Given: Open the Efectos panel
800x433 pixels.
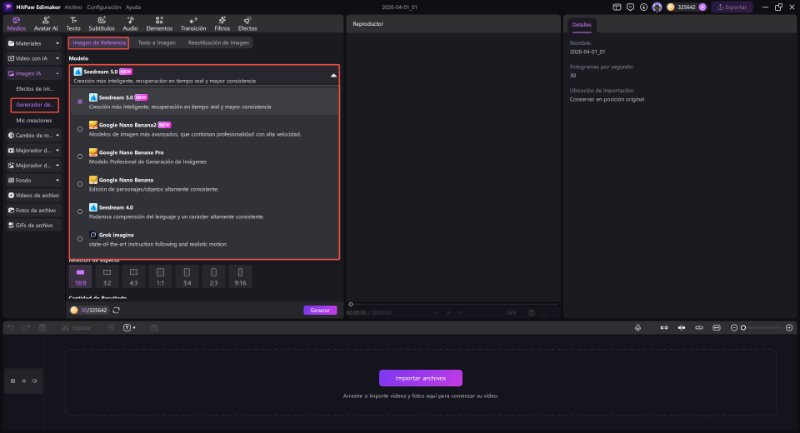Looking at the screenshot, I should (247, 24).
